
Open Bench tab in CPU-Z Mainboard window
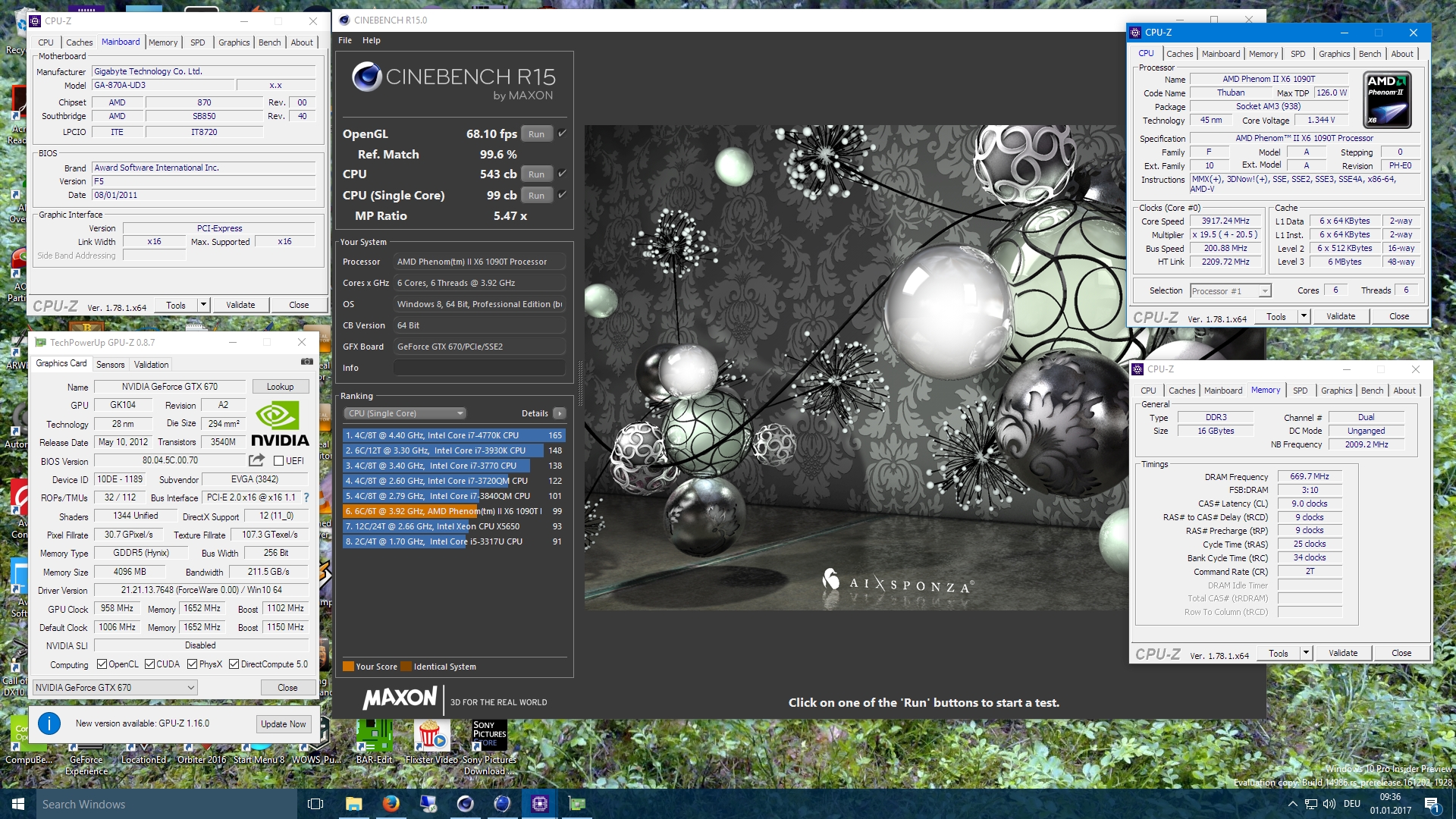(269, 42)
